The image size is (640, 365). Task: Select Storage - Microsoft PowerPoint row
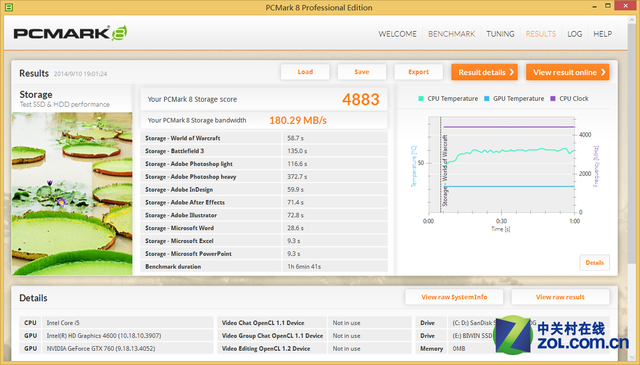tap(264, 254)
